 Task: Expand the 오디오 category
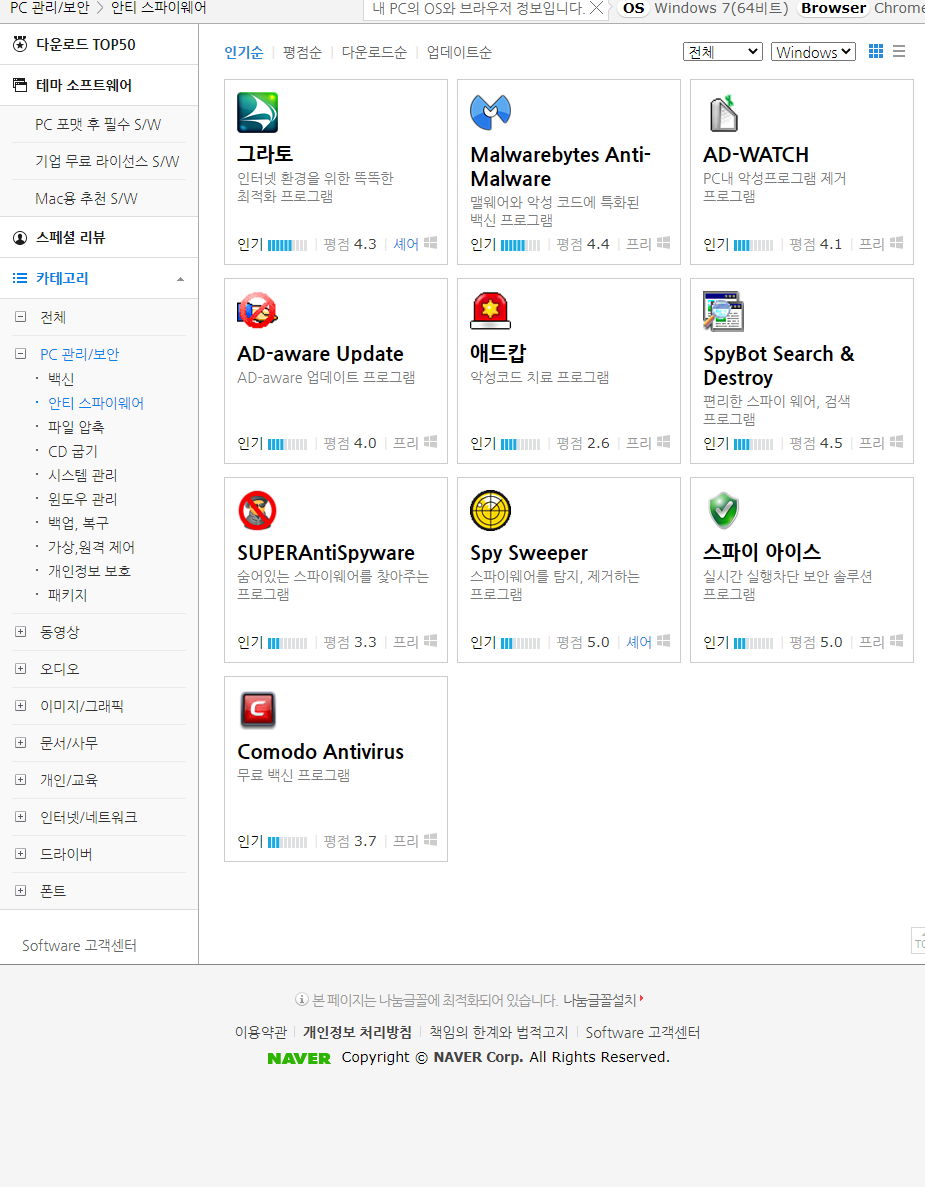click(21, 669)
